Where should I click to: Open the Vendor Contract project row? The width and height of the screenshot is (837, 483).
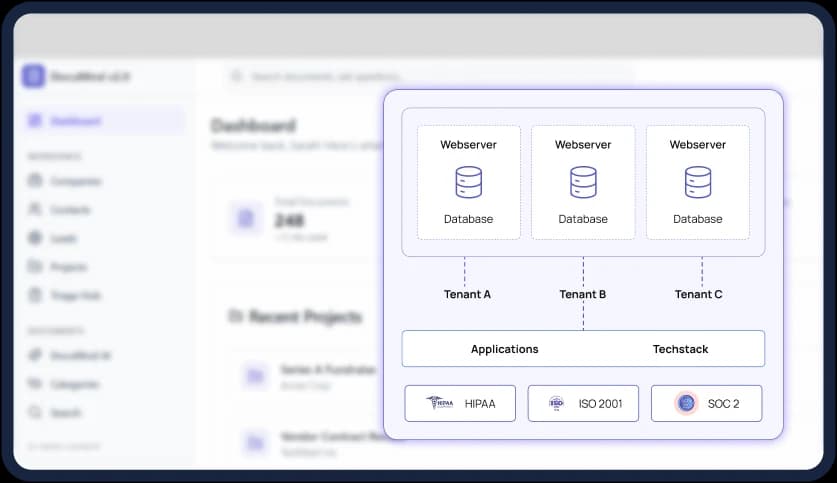point(307,443)
